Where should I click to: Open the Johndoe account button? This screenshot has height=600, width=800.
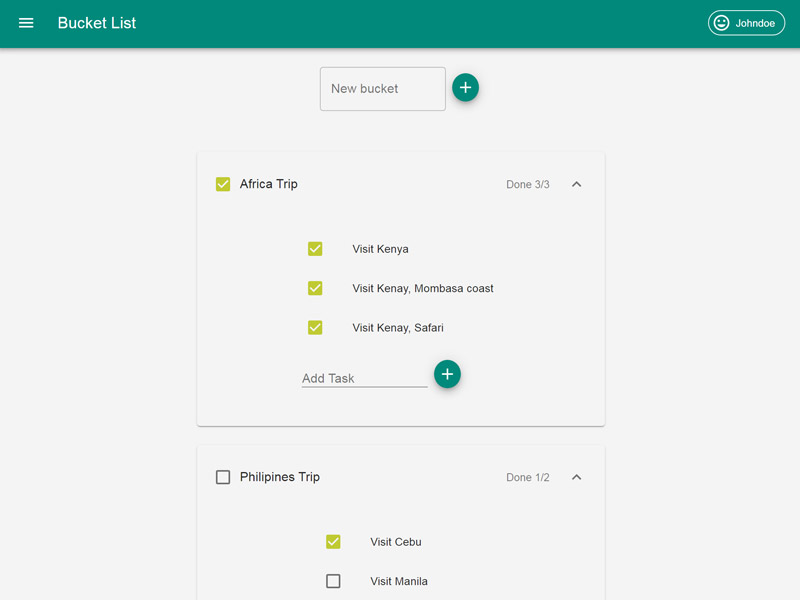point(747,23)
